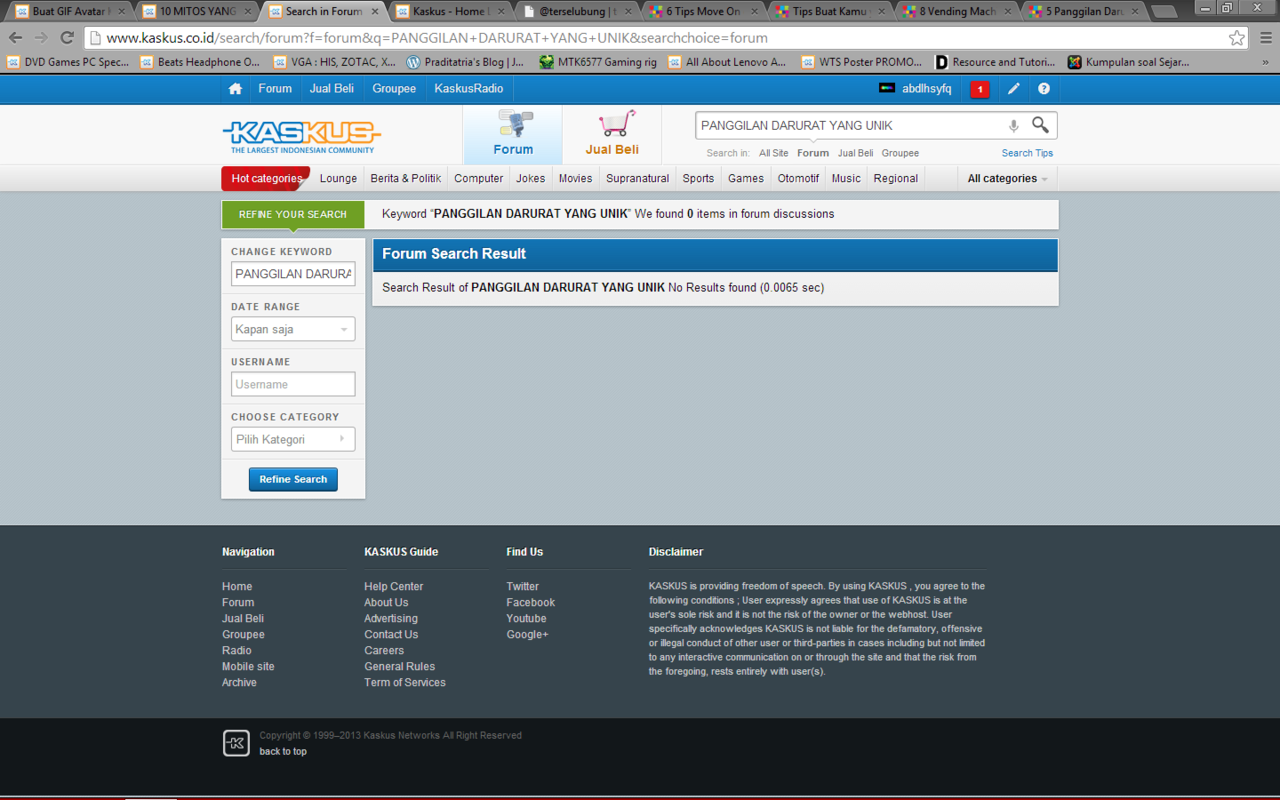
Task: Open DVD Games PC Spec bookmark
Action: tap(68, 62)
